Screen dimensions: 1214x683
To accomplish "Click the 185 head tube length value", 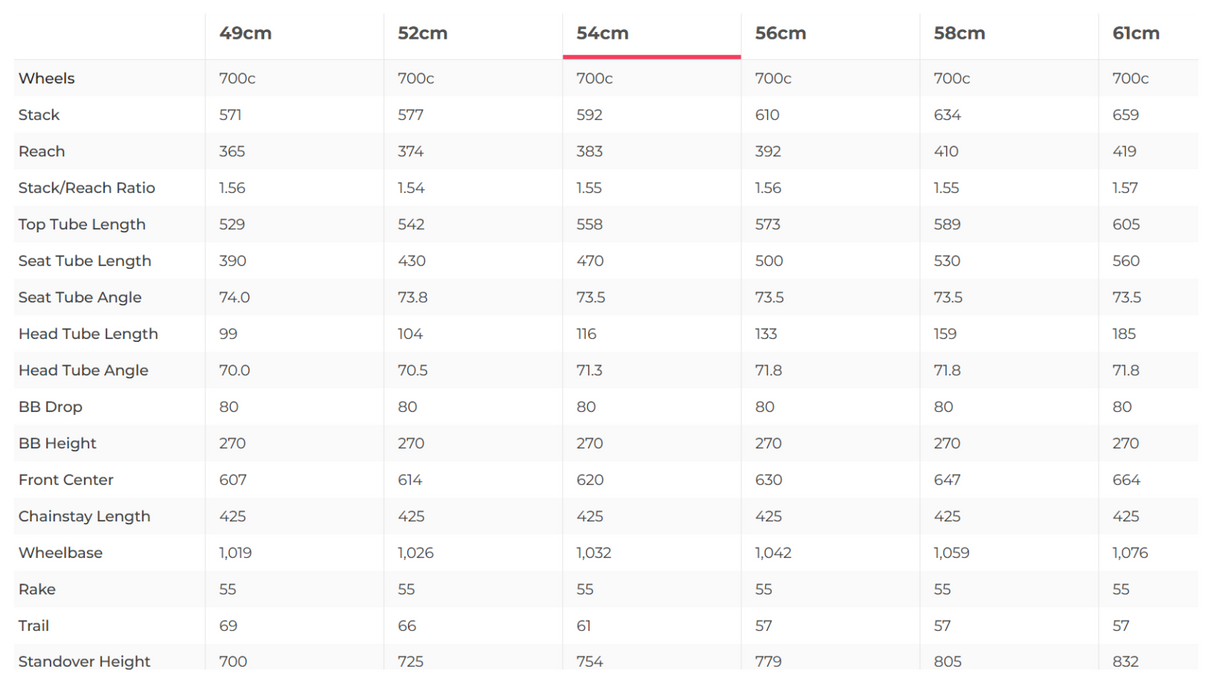I will coord(1124,334).
